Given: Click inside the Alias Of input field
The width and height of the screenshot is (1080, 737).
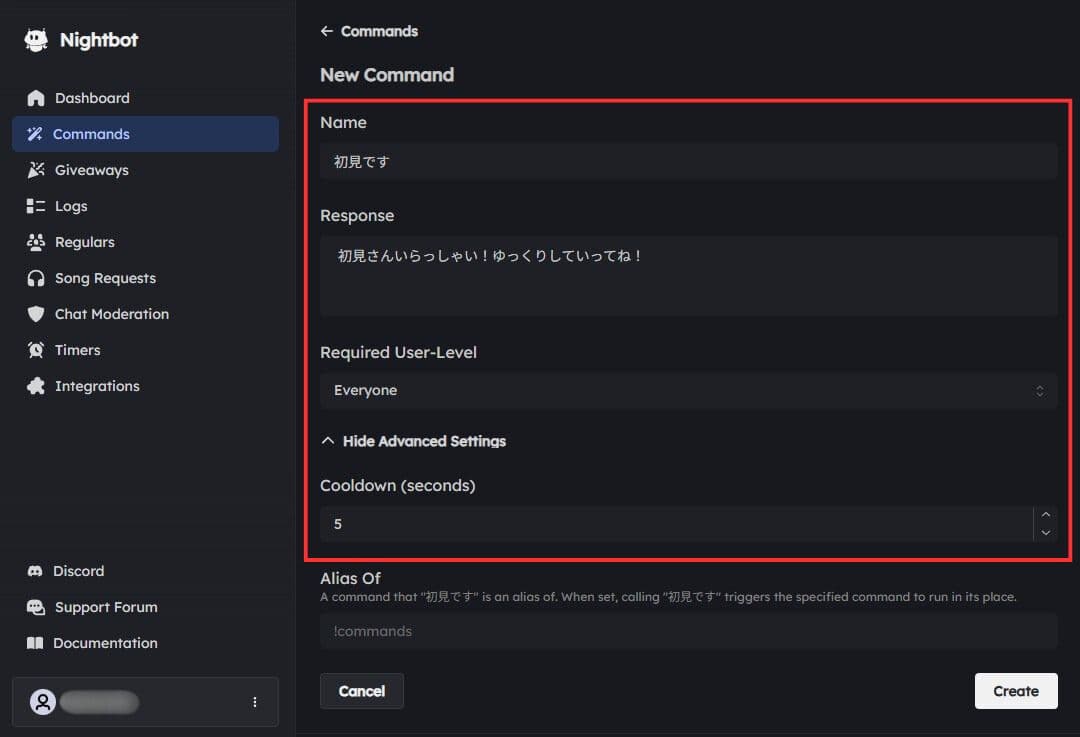Looking at the screenshot, I should 688,631.
